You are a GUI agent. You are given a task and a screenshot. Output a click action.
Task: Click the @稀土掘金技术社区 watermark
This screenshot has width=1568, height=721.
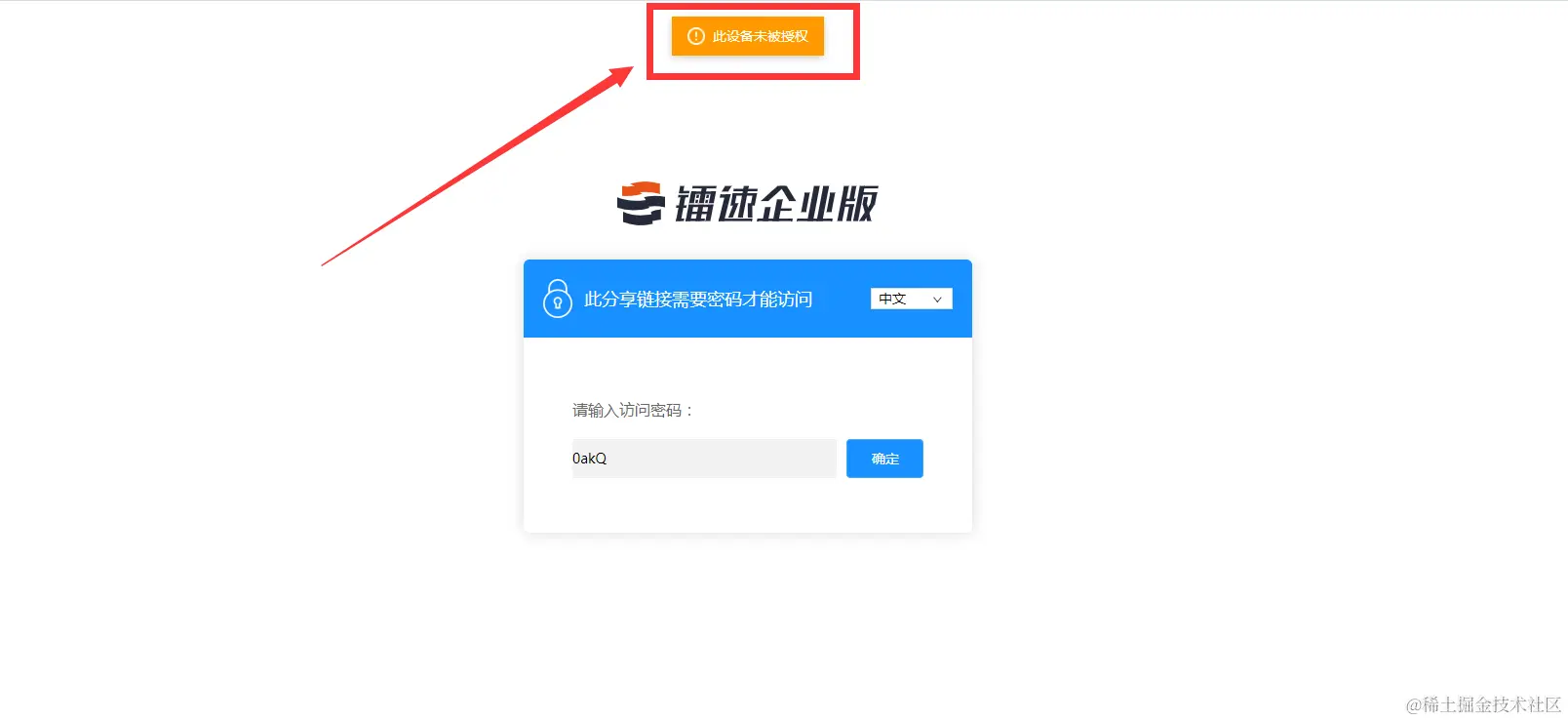pos(1483,704)
